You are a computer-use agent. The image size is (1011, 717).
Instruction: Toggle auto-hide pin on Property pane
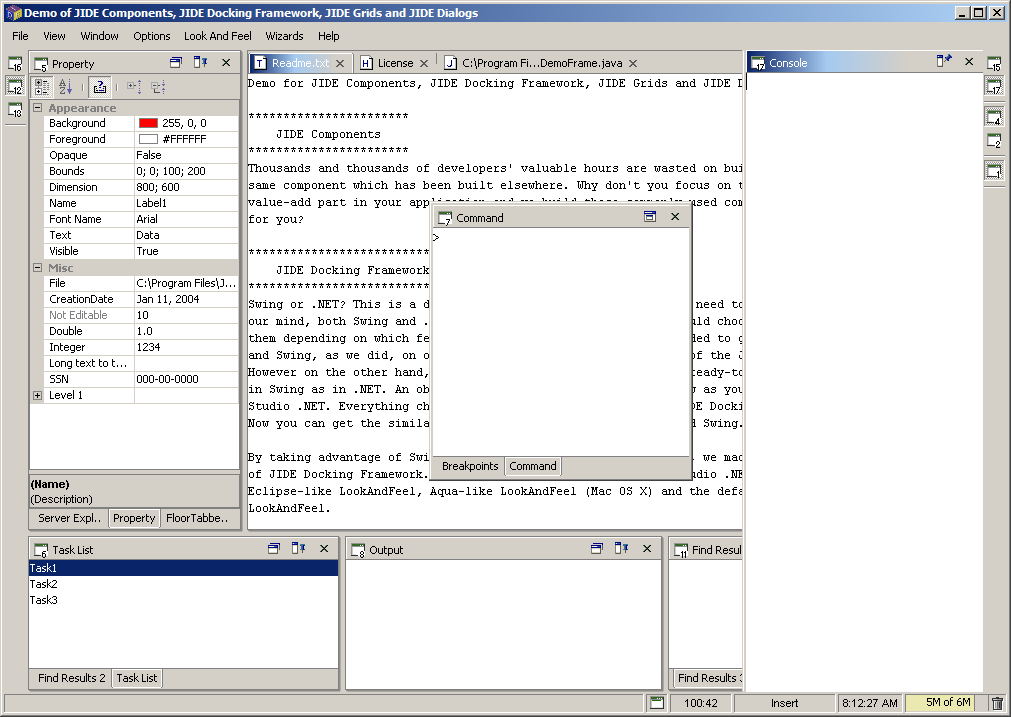tap(201, 63)
